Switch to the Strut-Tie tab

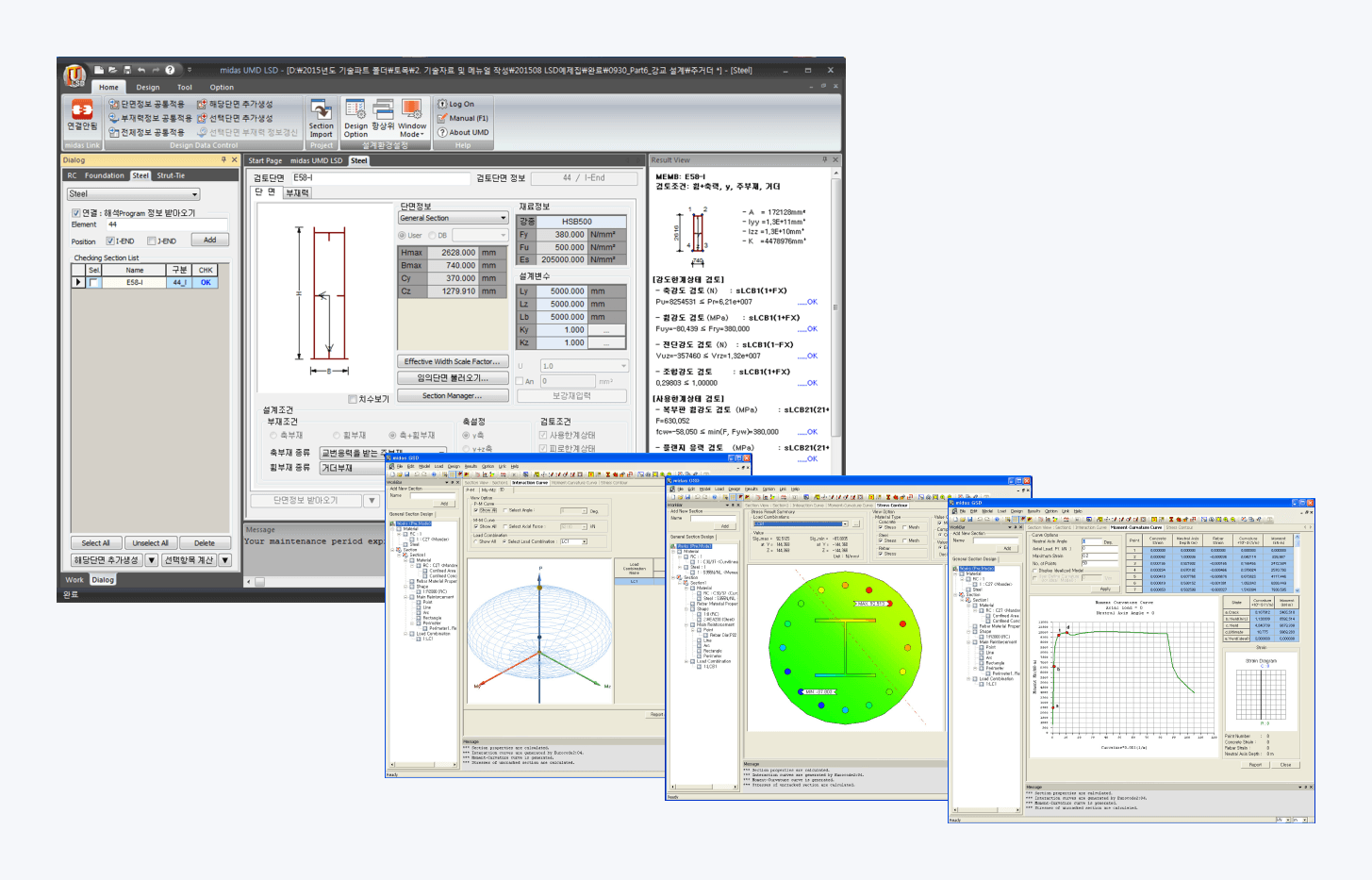point(171,175)
